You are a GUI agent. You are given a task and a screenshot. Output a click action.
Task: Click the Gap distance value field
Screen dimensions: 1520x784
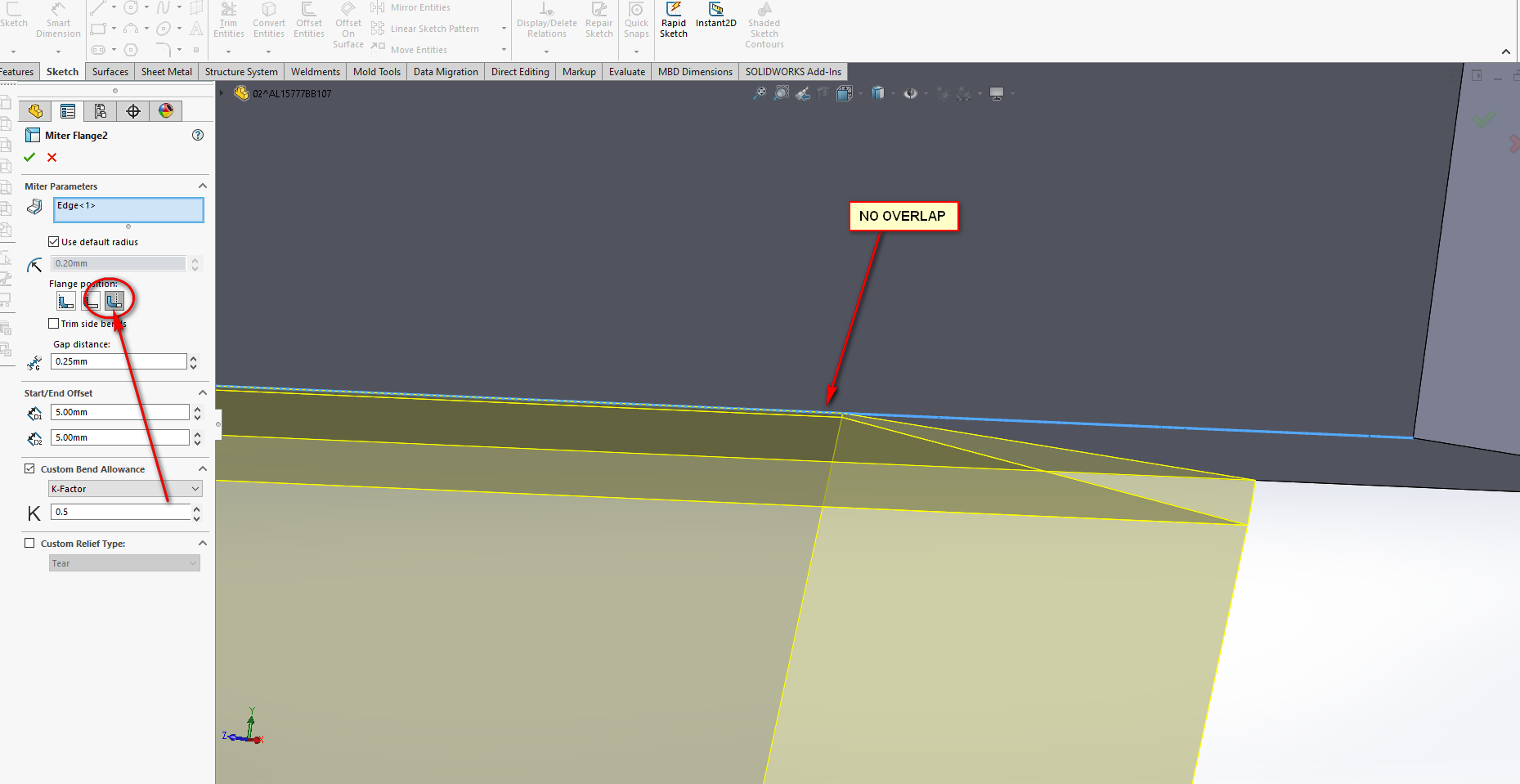coord(119,361)
